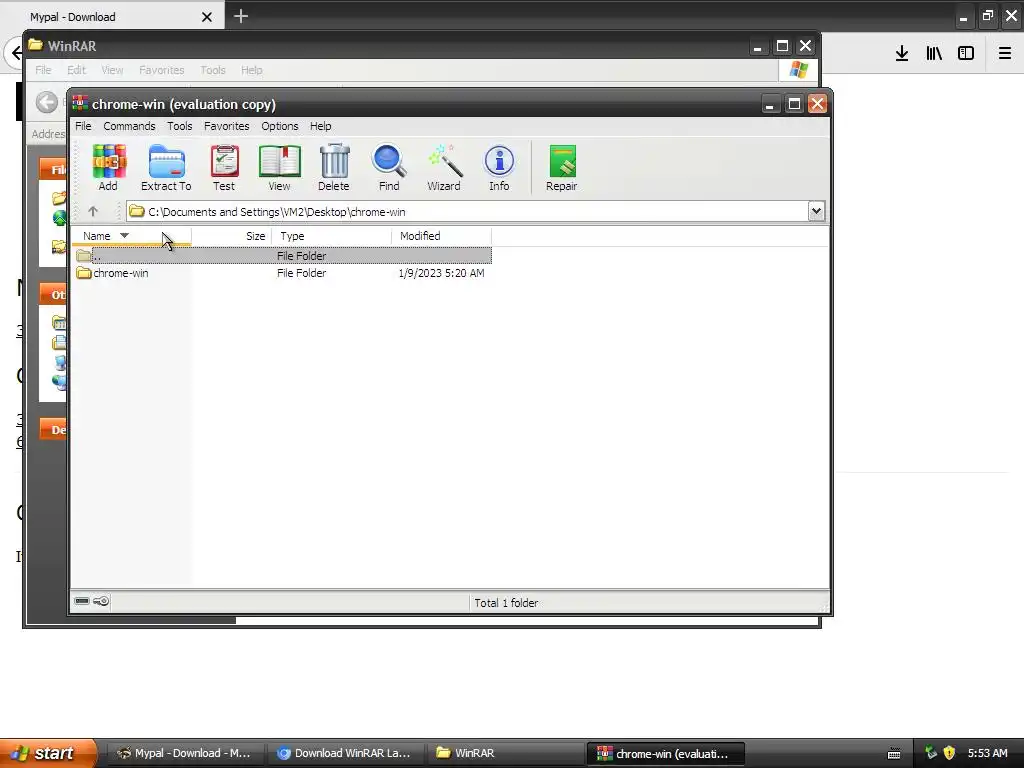The height and width of the screenshot is (768, 1024).
Task: Go up one level arrow icon
Action: click(93, 212)
